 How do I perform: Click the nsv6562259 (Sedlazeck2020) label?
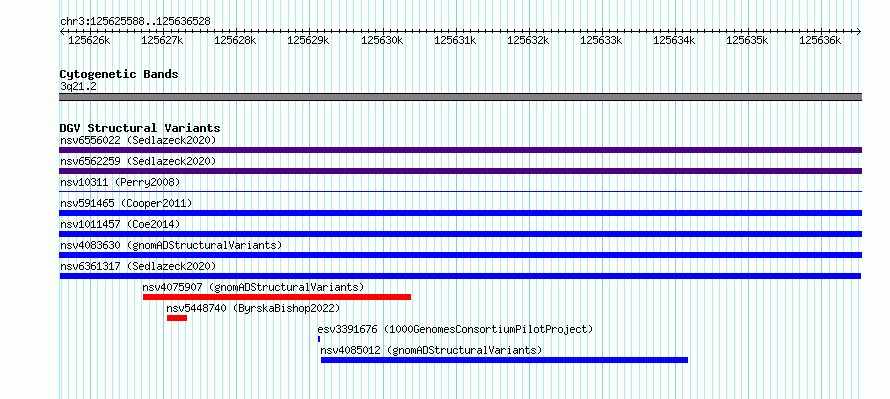[138, 161]
